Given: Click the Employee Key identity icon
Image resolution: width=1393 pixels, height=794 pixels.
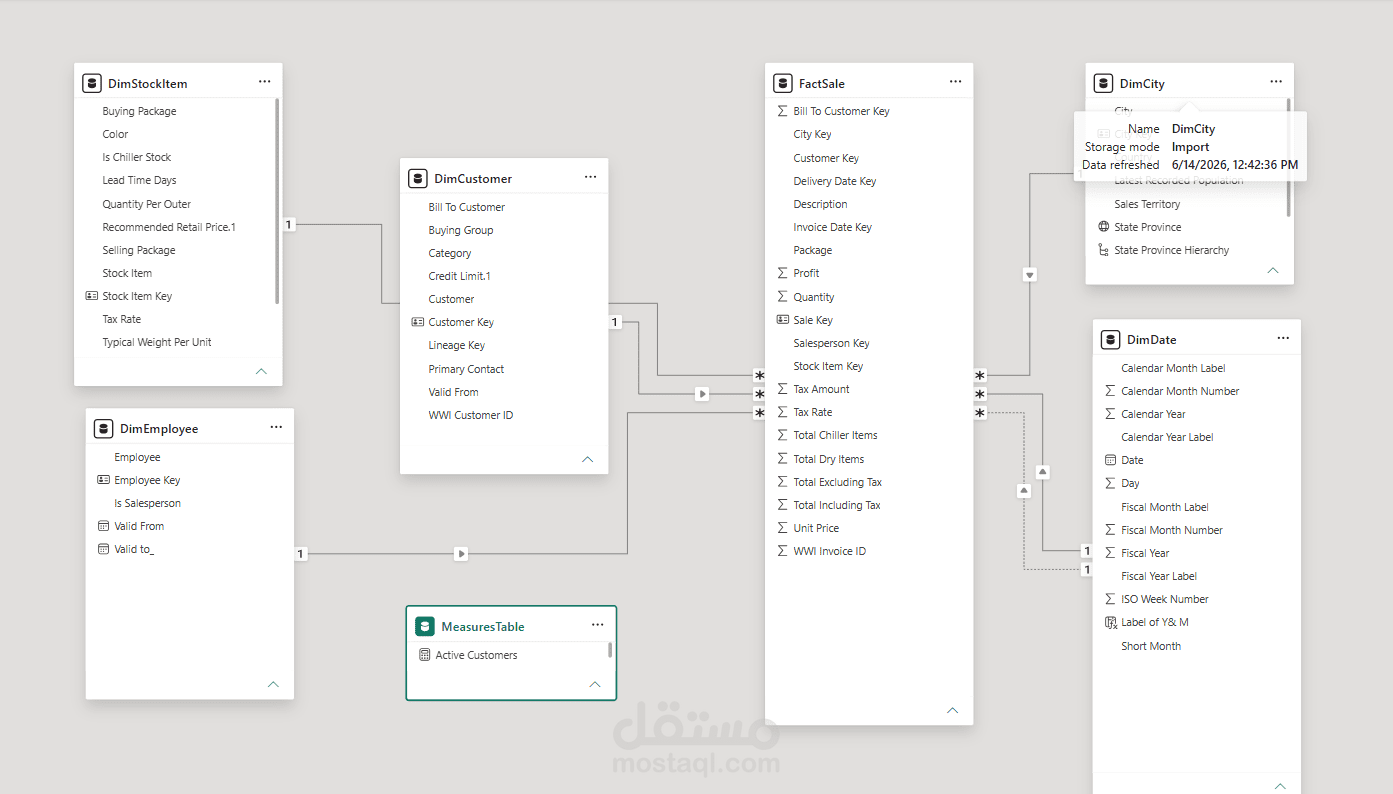Looking at the screenshot, I should coord(103,480).
